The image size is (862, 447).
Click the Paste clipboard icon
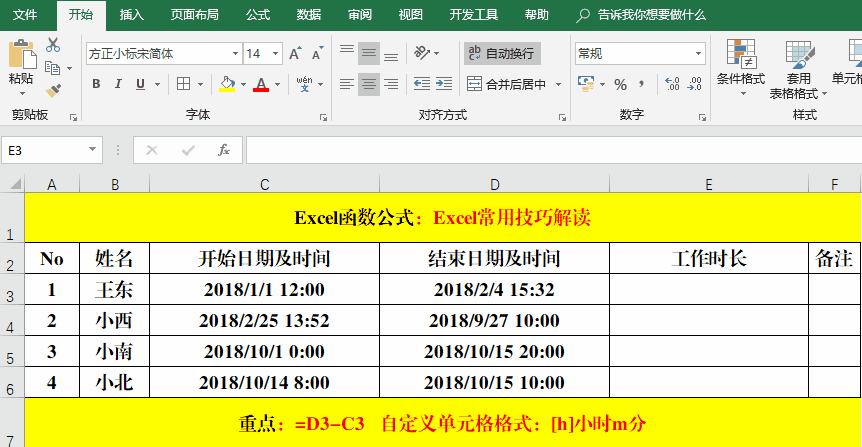pos(22,55)
